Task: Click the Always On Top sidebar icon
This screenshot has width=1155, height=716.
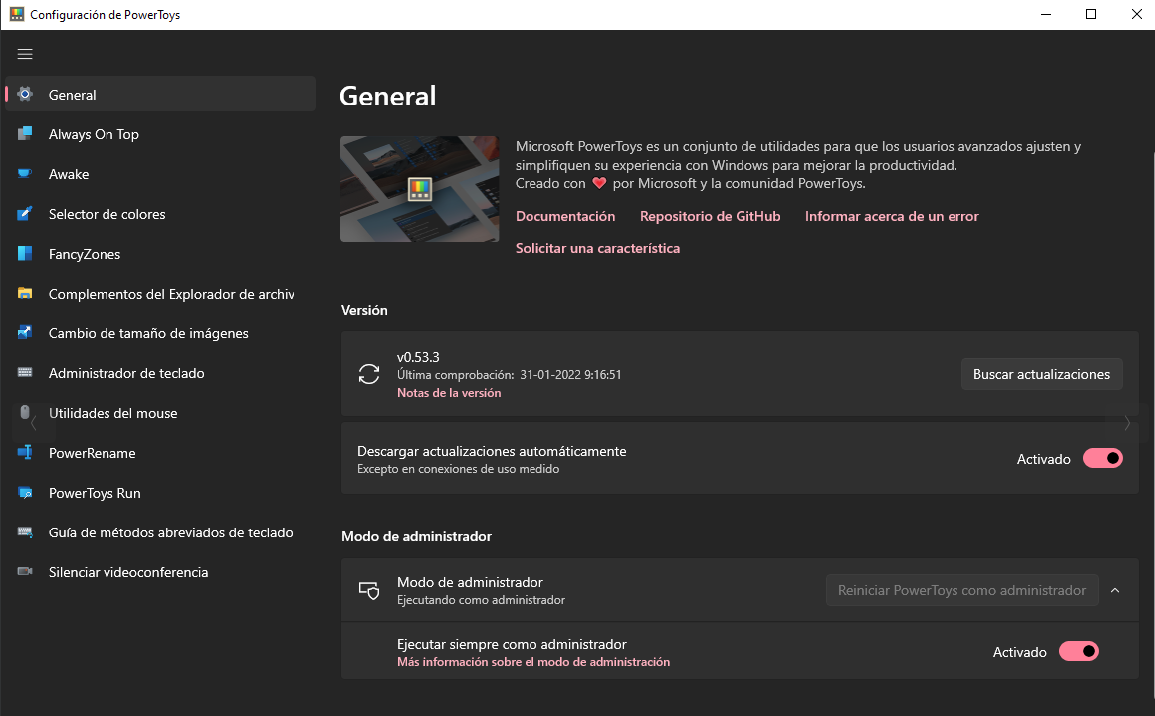Action: point(25,134)
